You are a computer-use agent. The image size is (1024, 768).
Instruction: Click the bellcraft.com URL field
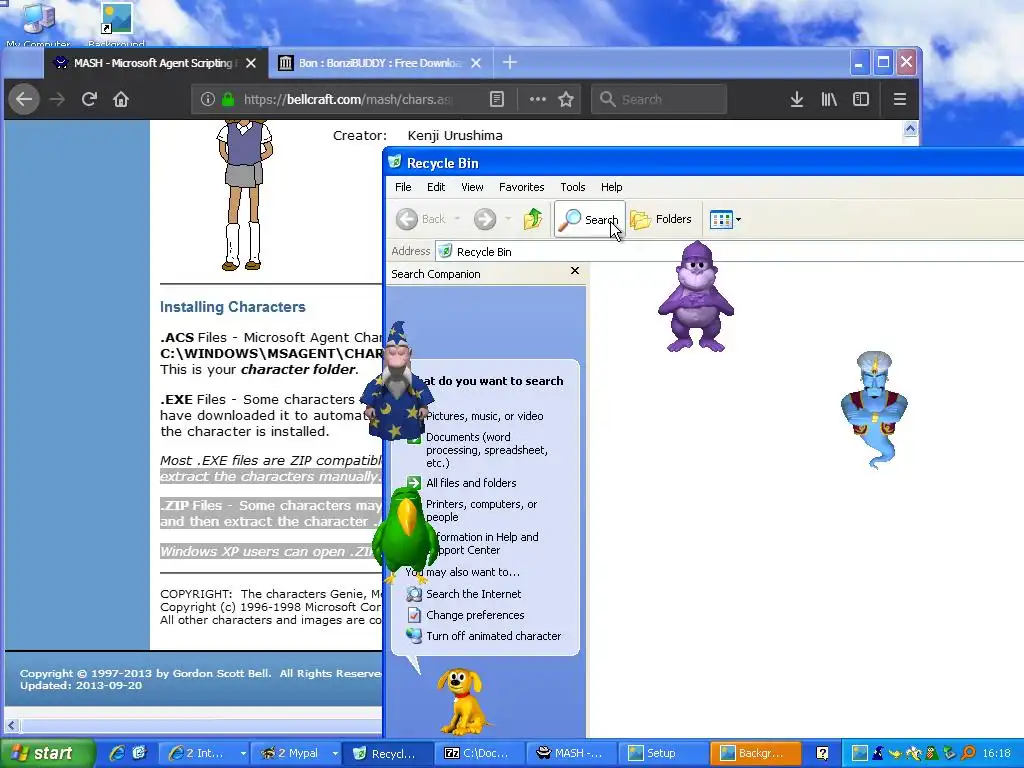pyautogui.click(x=346, y=99)
